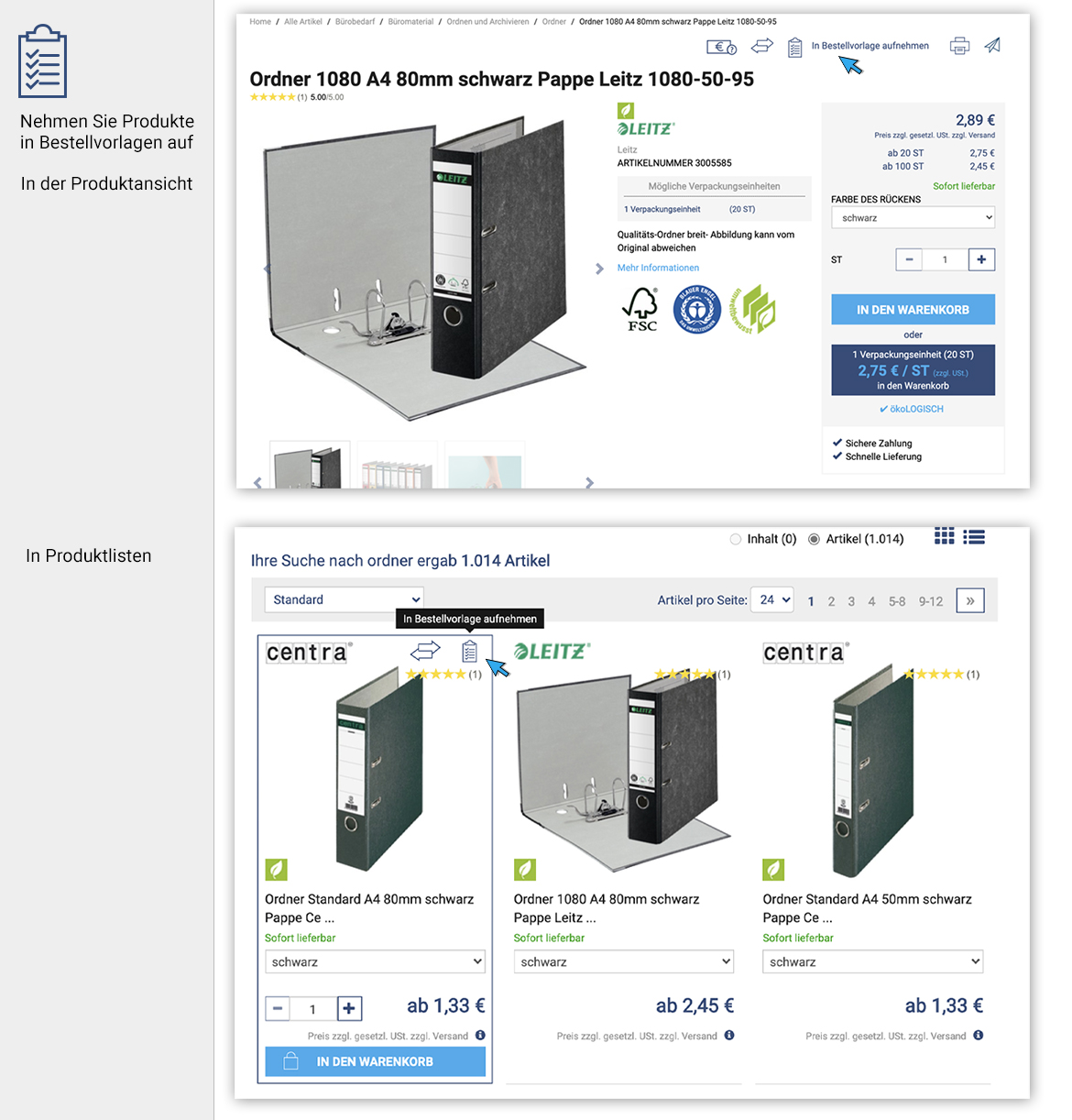This screenshot has height=1120, width=1072.
Task: Click green eco leaf on first Centra card
Action: click(x=276, y=869)
